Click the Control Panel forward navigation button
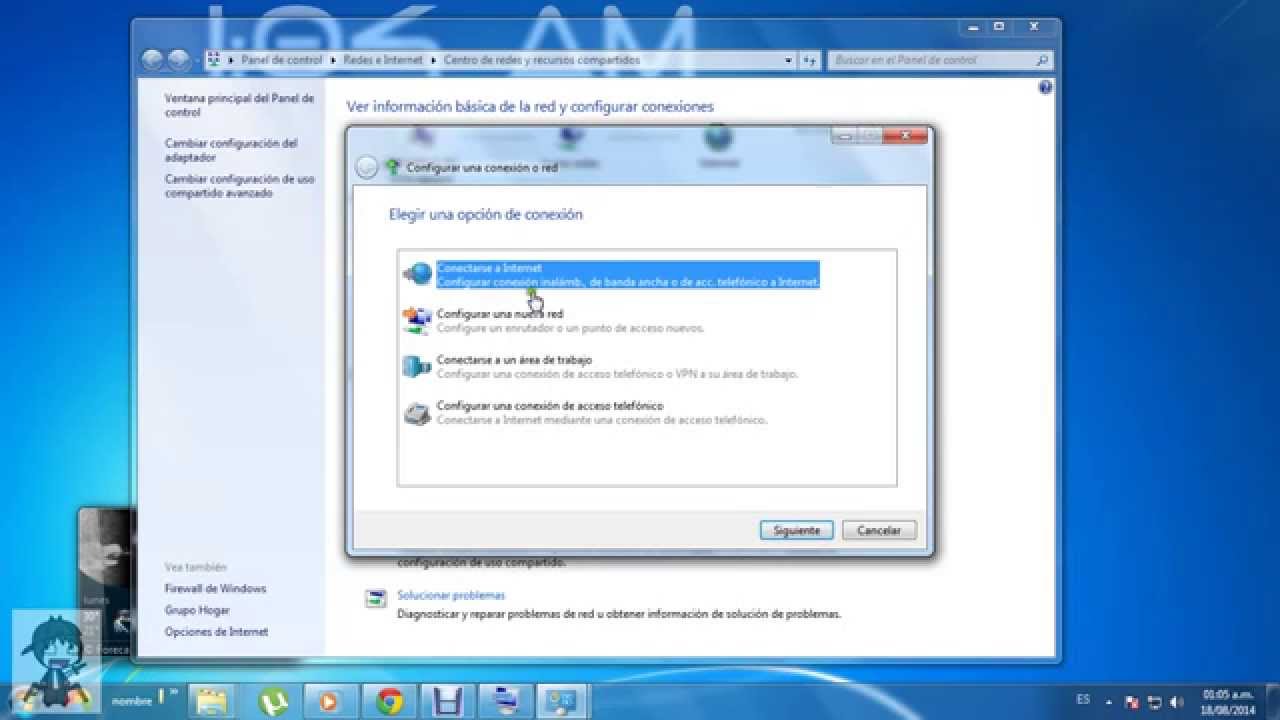The height and width of the screenshot is (720, 1280). point(178,60)
